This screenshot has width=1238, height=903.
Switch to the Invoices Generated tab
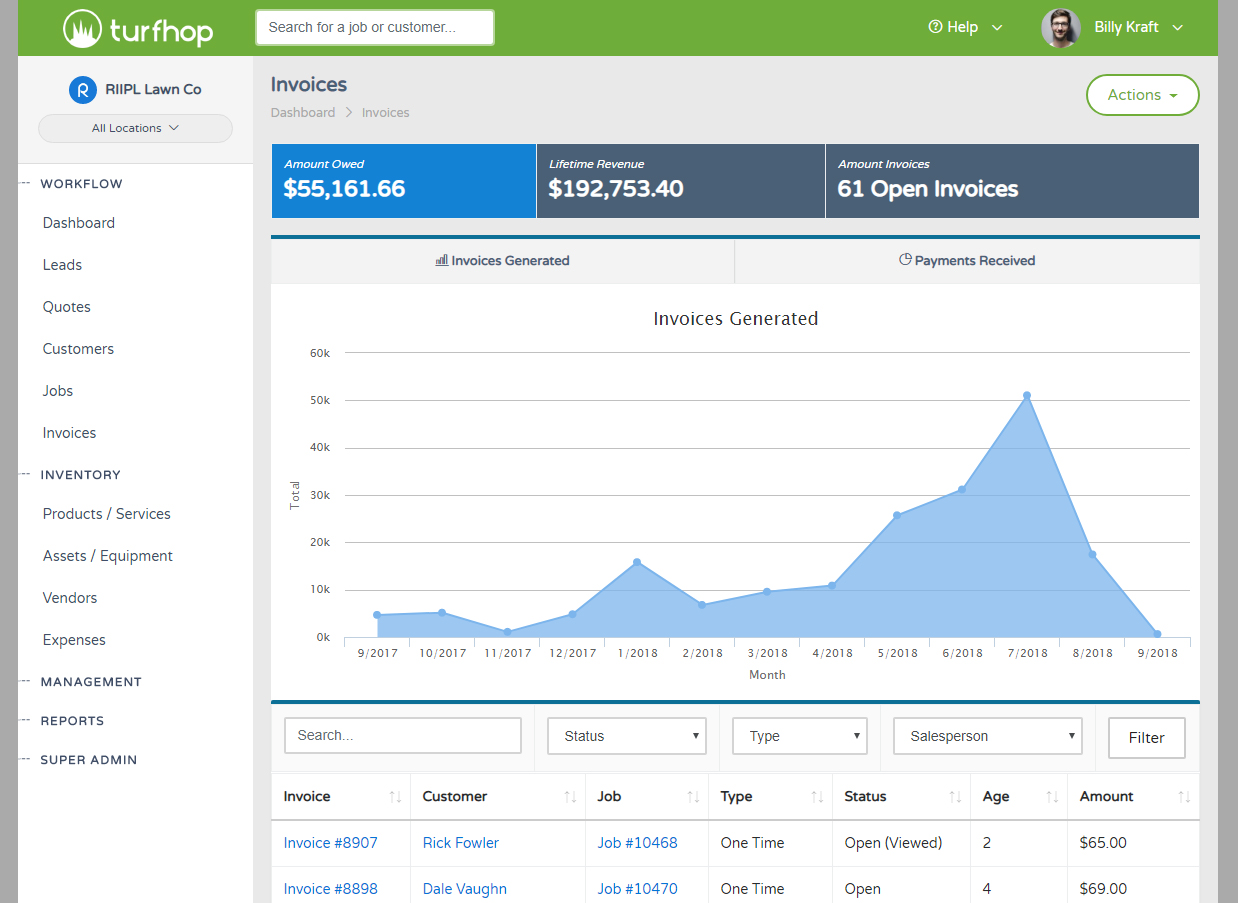[x=502, y=260]
